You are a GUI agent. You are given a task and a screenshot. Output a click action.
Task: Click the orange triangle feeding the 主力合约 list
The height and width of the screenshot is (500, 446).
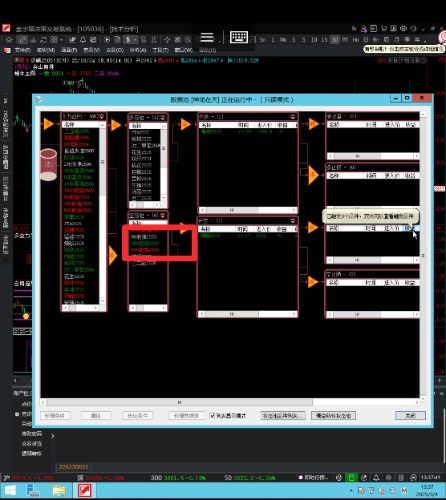click(x=48, y=124)
